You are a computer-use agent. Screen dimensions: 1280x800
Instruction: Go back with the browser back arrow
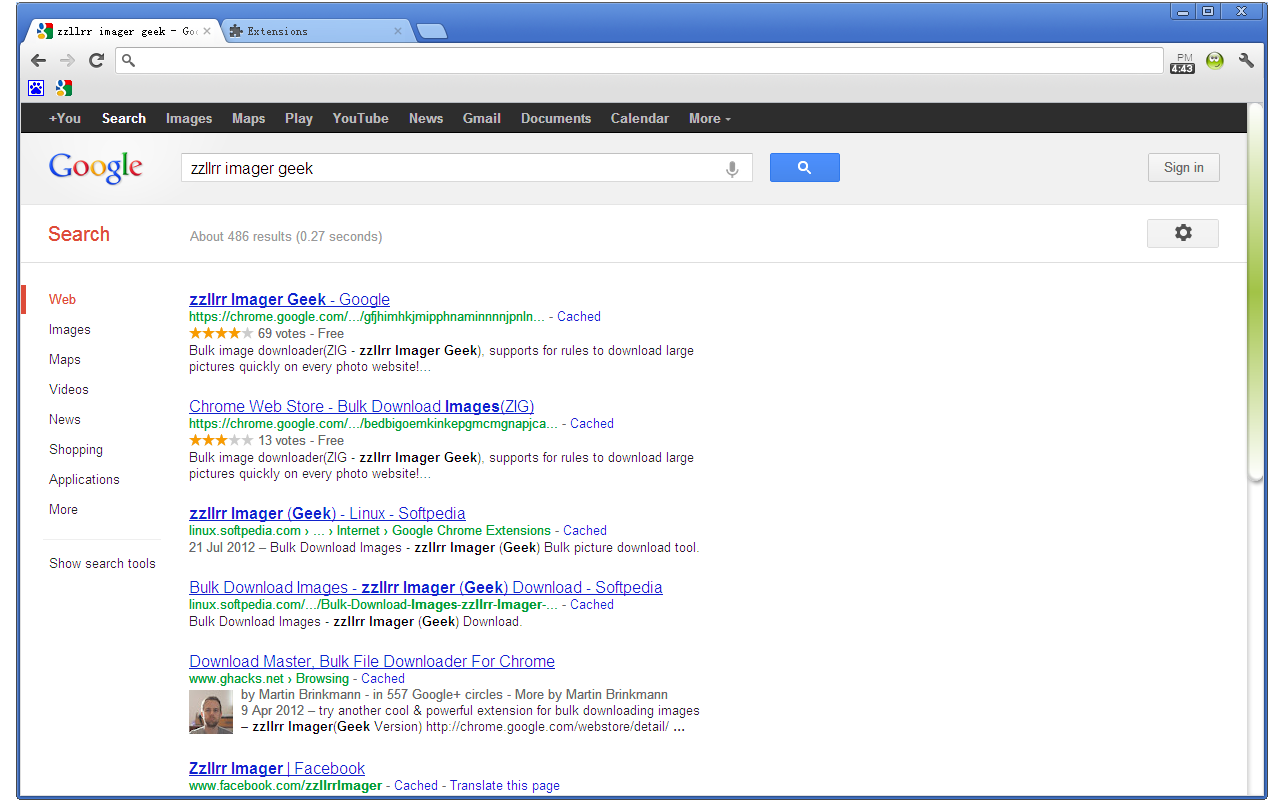tap(38, 60)
